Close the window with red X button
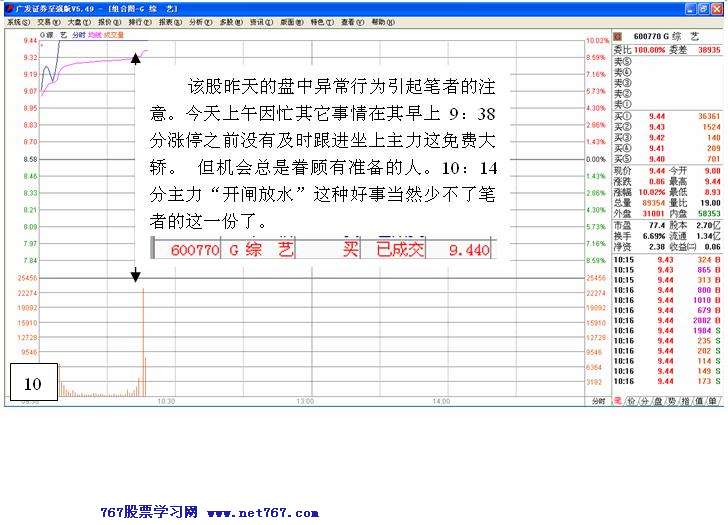The image size is (728, 525). 716,9
